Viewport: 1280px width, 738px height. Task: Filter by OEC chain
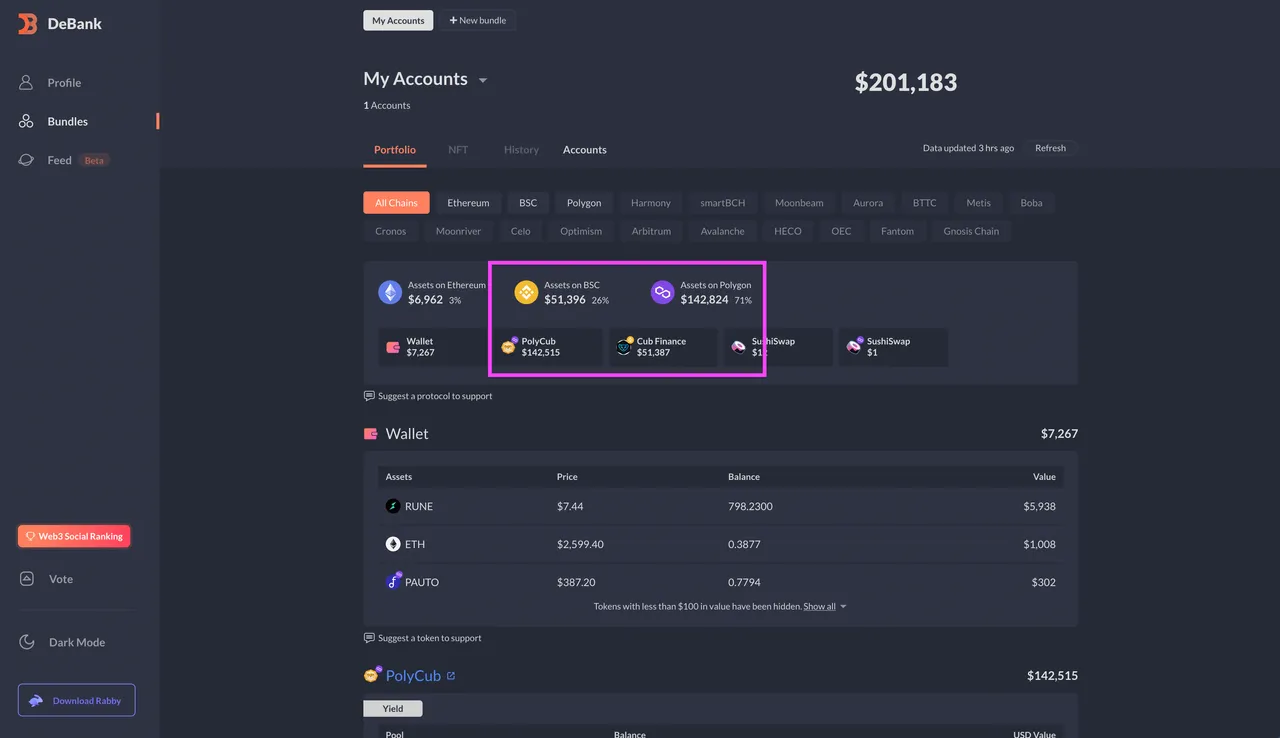tap(842, 231)
